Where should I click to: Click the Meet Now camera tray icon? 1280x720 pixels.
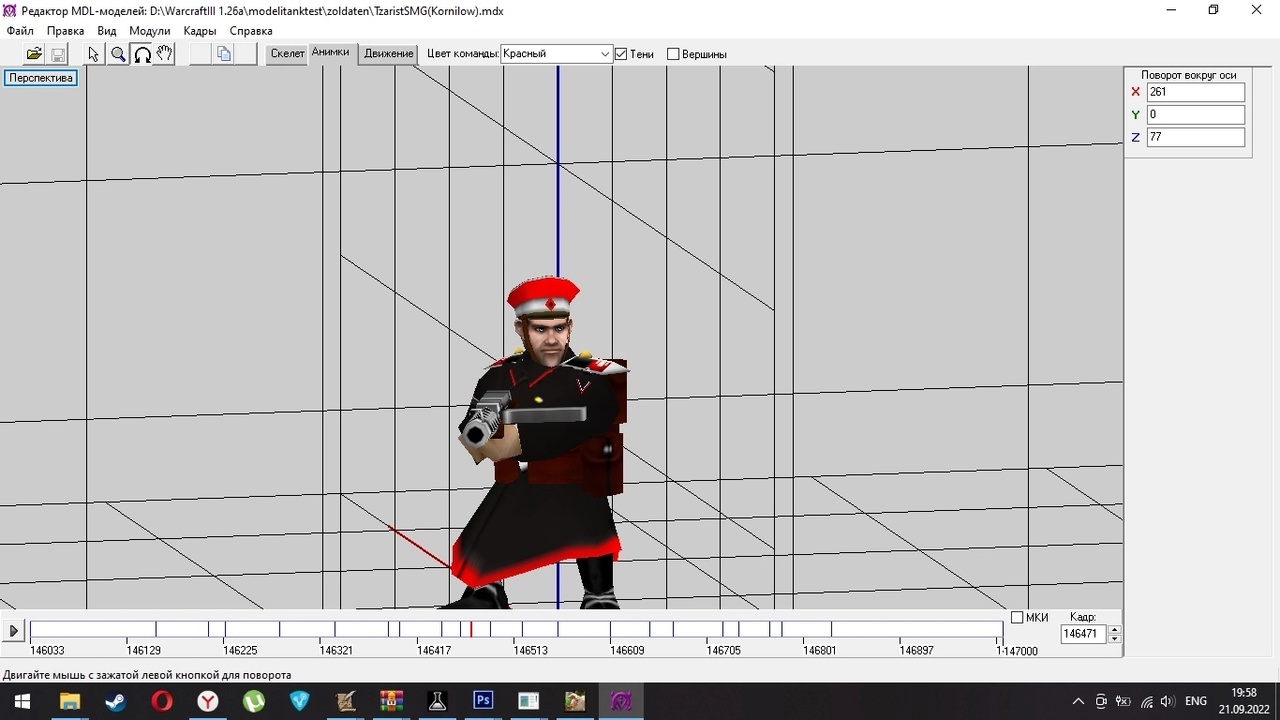1101,702
